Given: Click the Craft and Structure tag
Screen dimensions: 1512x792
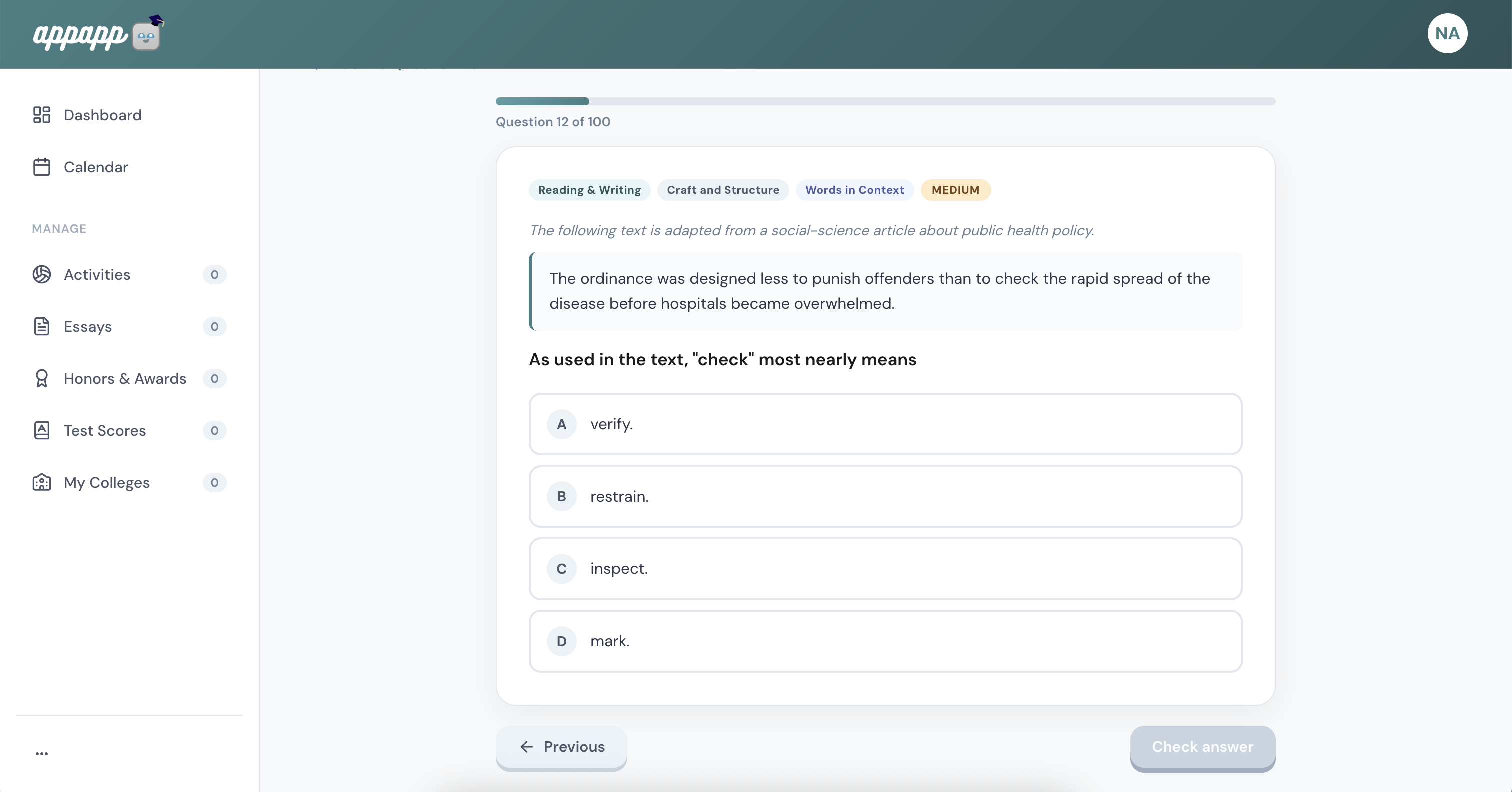Looking at the screenshot, I should (x=723, y=190).
